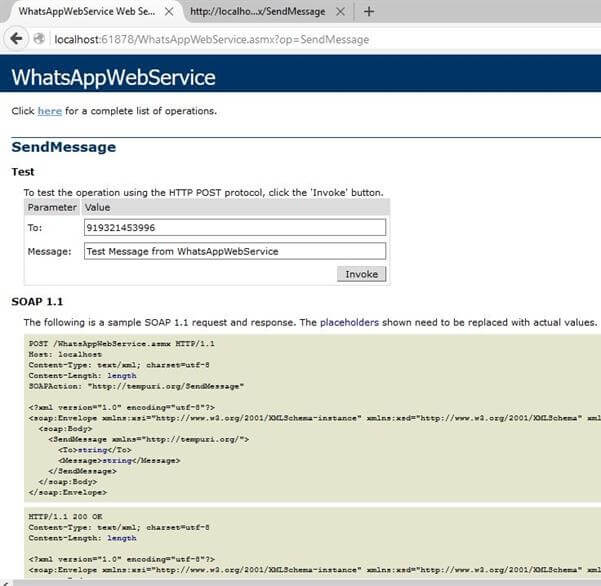The height and width of the screenshot is (586, 601).
Task: Click the 'SOAP 1.1' subheading
Action: click(x=37, y=302)
